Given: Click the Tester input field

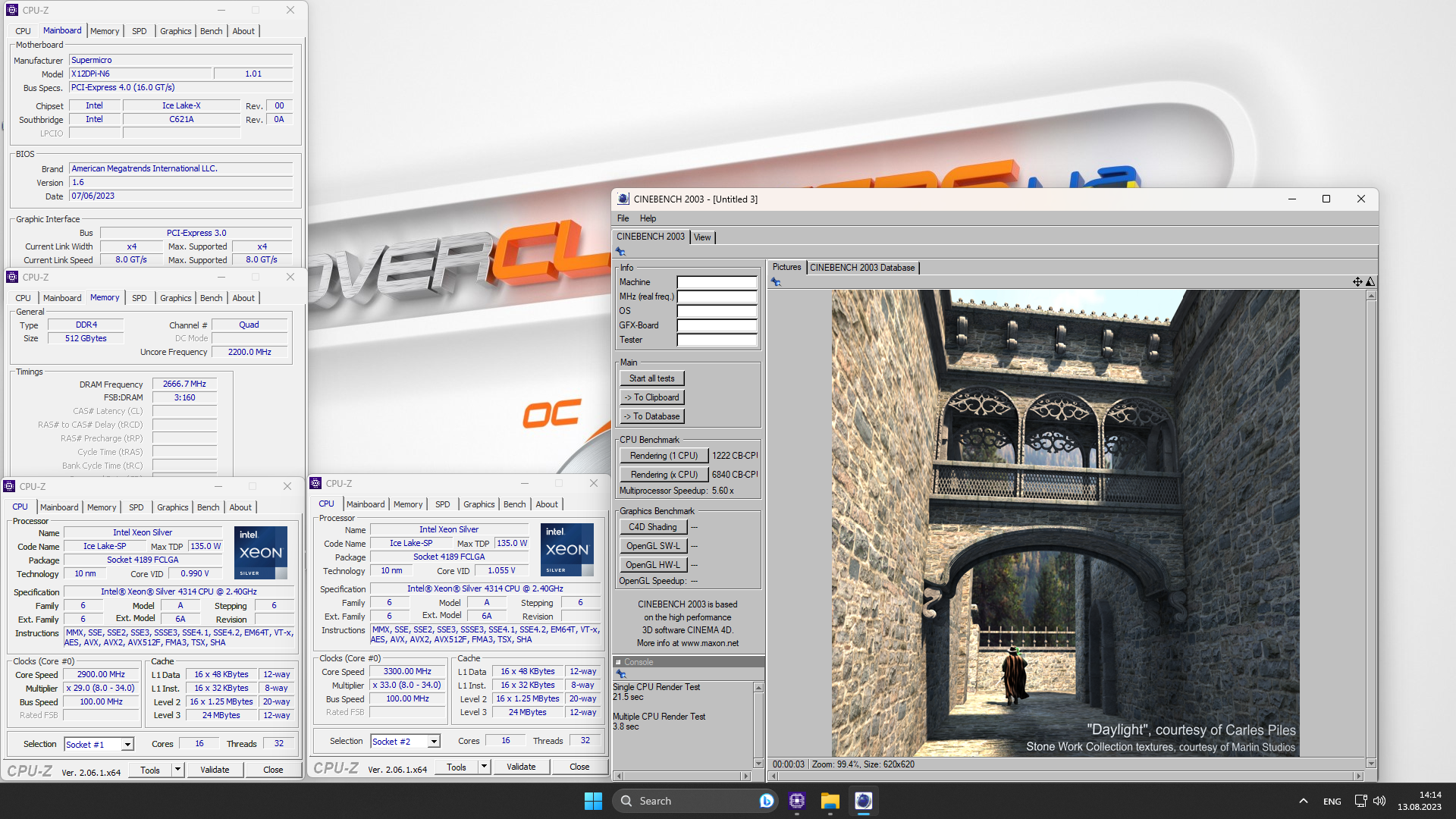Looking at the screenshot, I should click(x=717, y=340).
